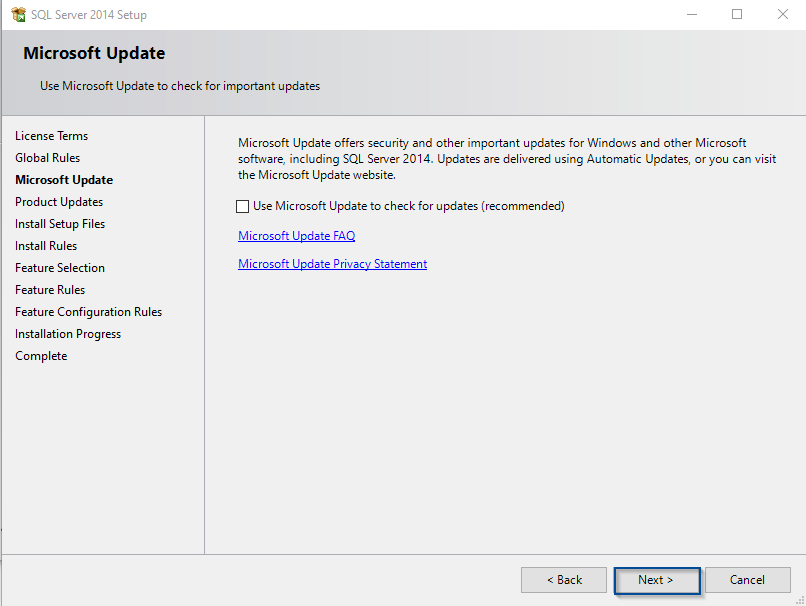Open Microsoft Update Privacy Statement link
Viewport: 806px width, 606px height.
pos(332,264)
